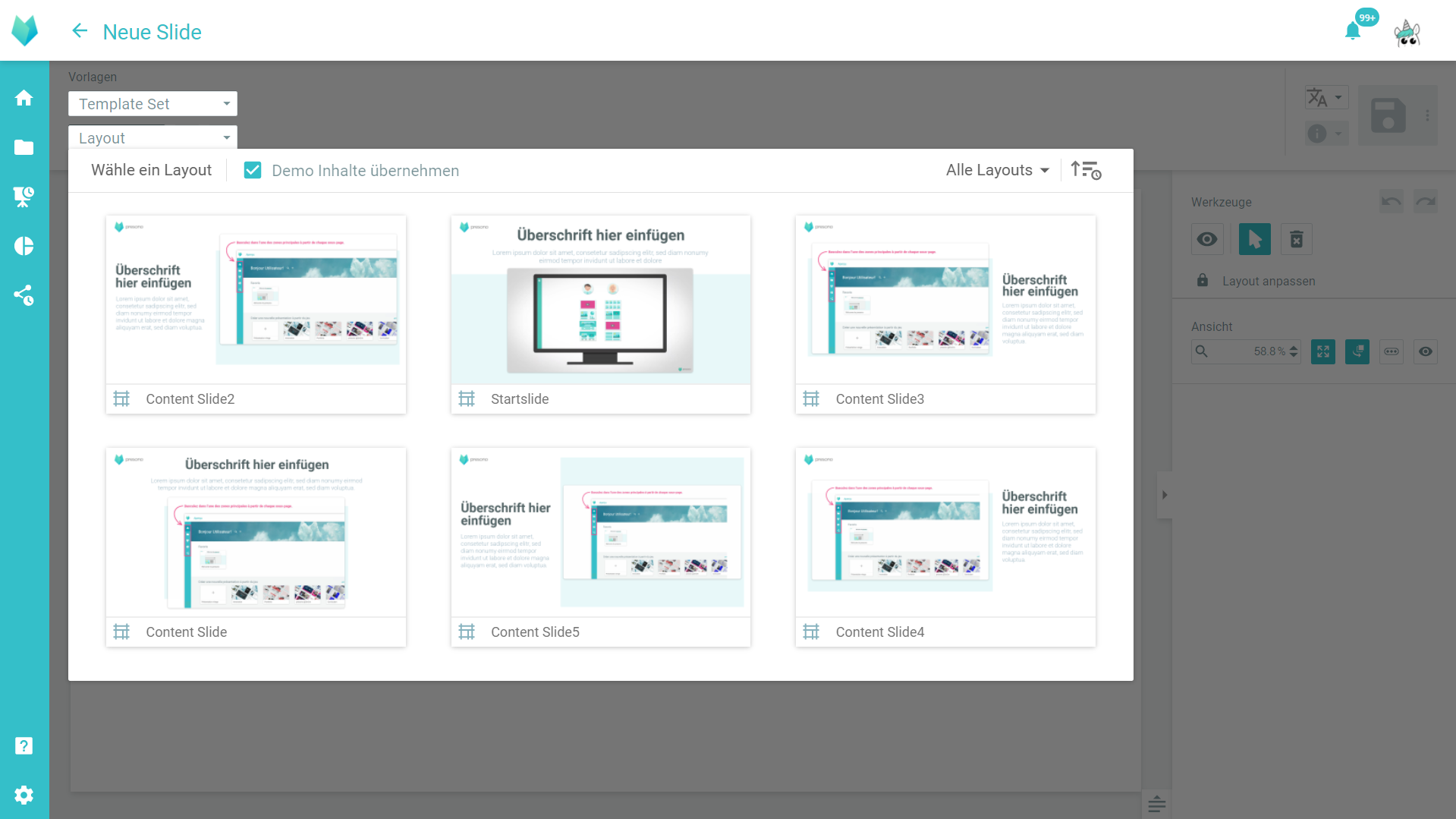This screenshot has height=819, width=1456.
Task: Open the folder icon in sidebar
Action: pyautogui.click(x=24, y=147)
